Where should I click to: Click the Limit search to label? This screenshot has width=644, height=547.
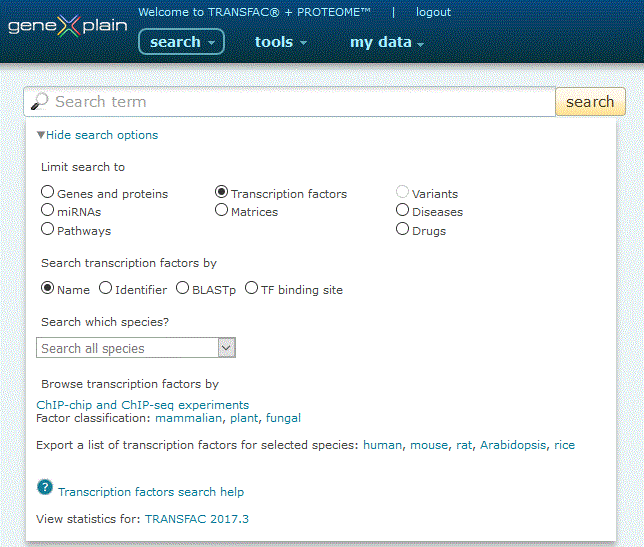pos(83,167)
